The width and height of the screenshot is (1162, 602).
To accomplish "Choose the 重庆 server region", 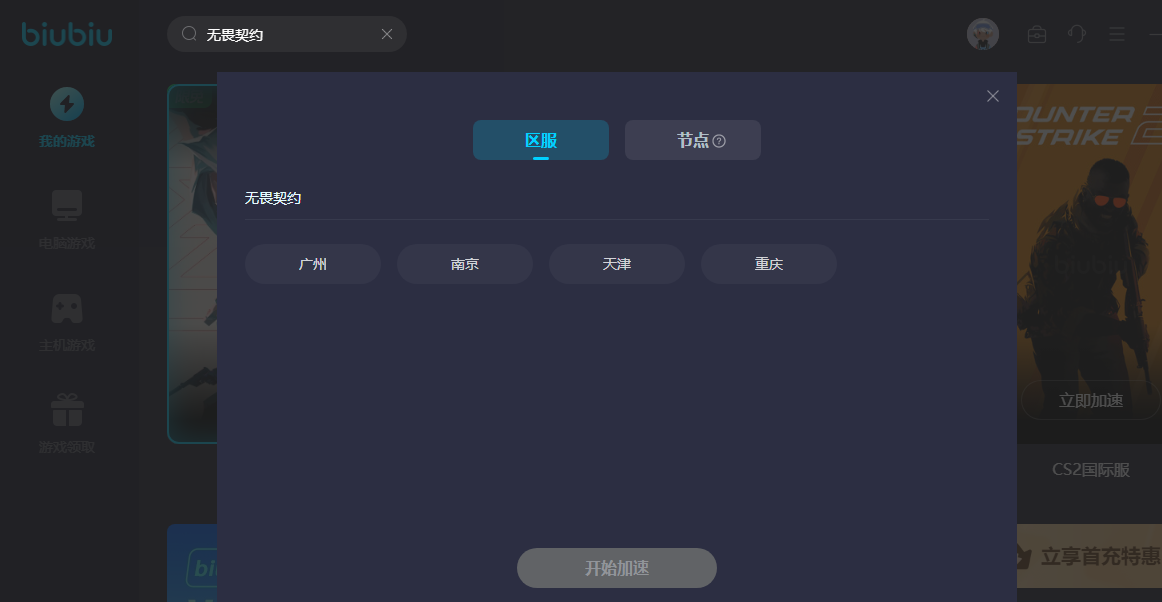I will click(768, 264).
